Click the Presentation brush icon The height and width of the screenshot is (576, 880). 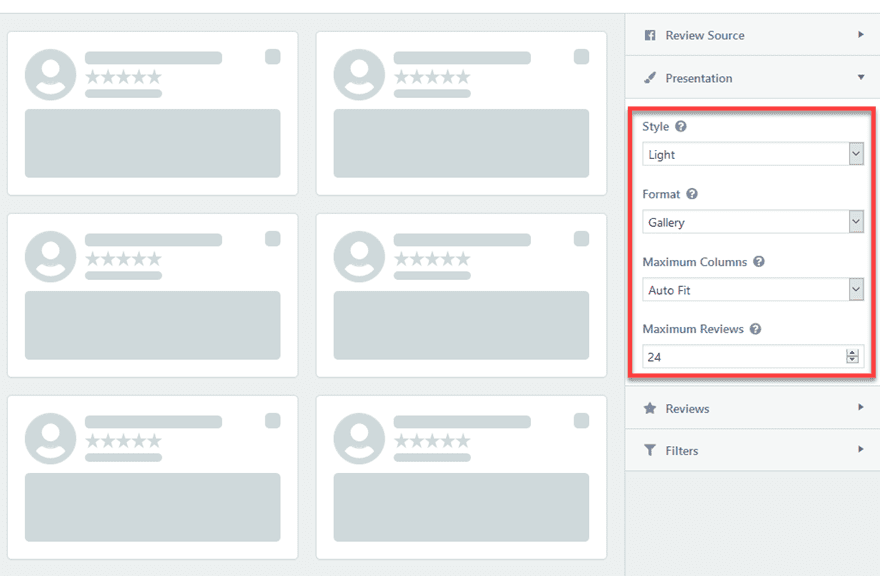click(650, 77)
